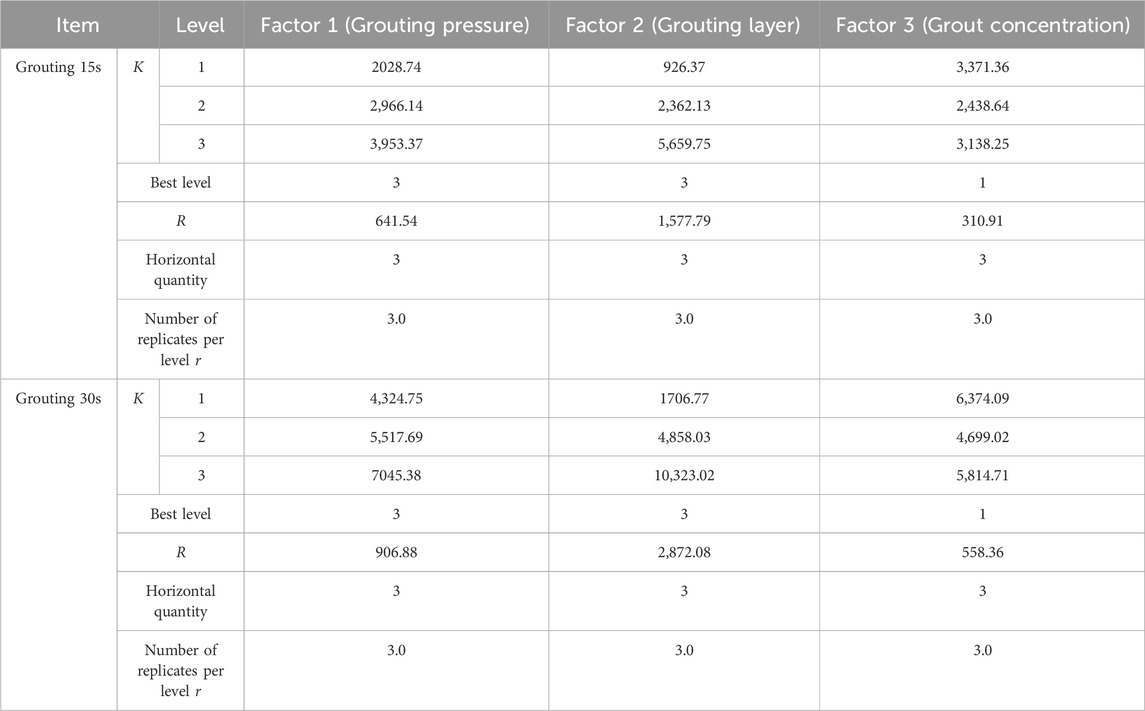Select the cell showing 5,659.75
The width and height of the screenshot is (1145, 711).
(683, 143)
